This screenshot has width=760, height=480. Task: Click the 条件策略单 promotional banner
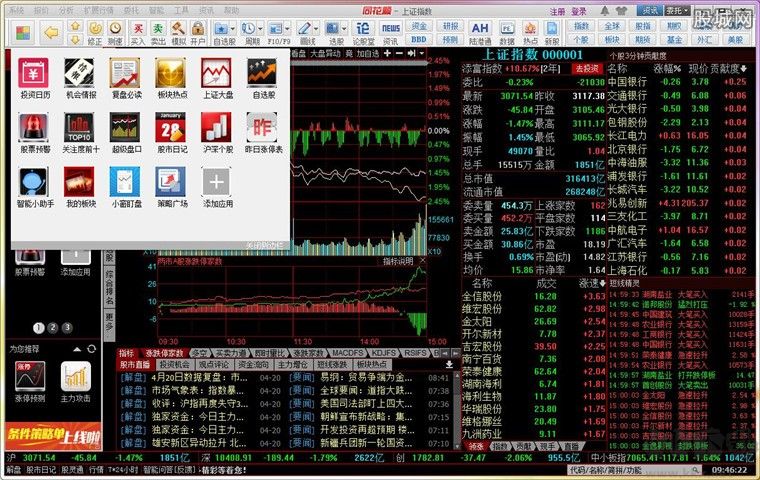pos(53,435)
